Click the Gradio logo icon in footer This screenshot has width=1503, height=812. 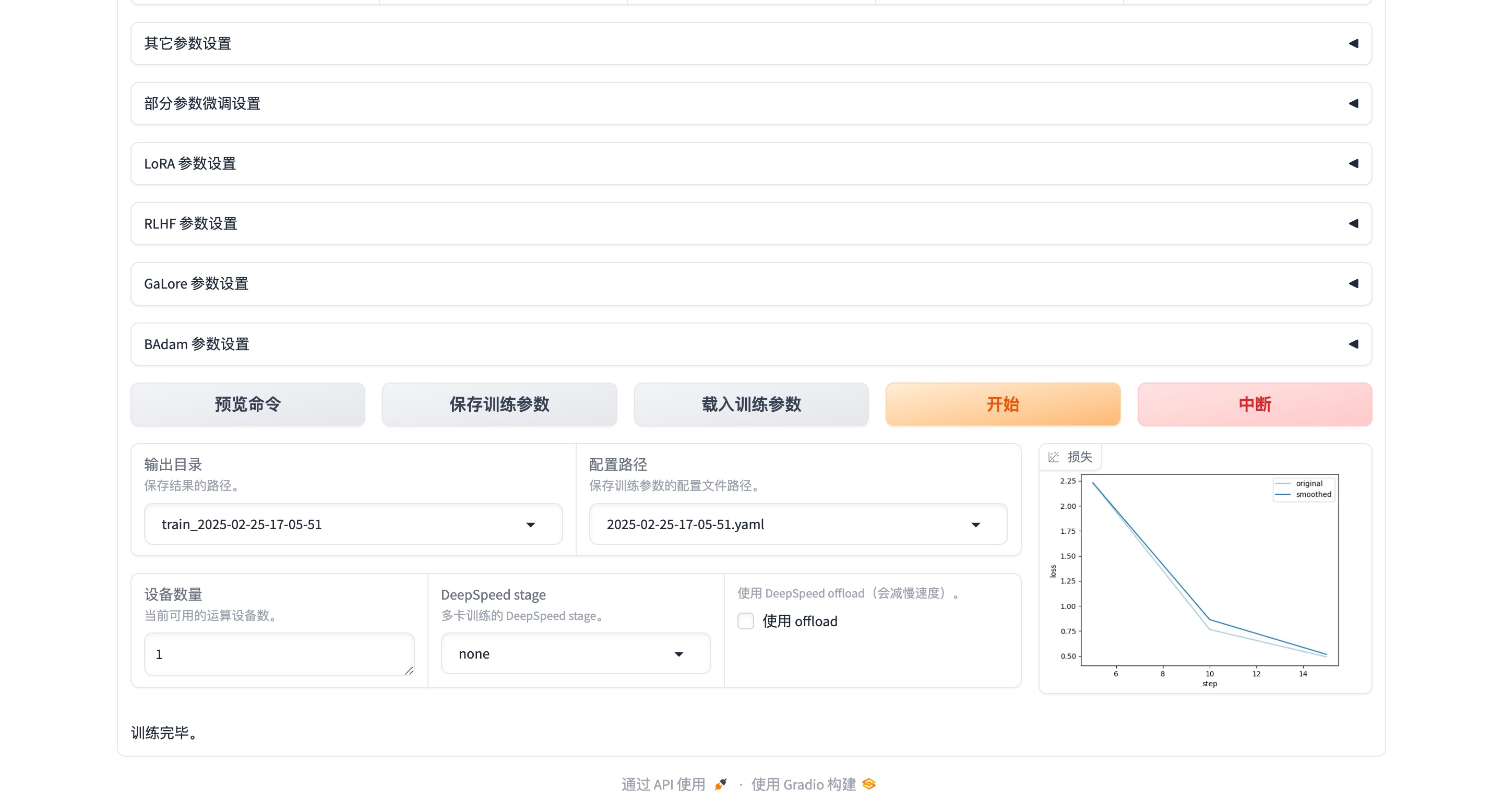click(868, 784)
